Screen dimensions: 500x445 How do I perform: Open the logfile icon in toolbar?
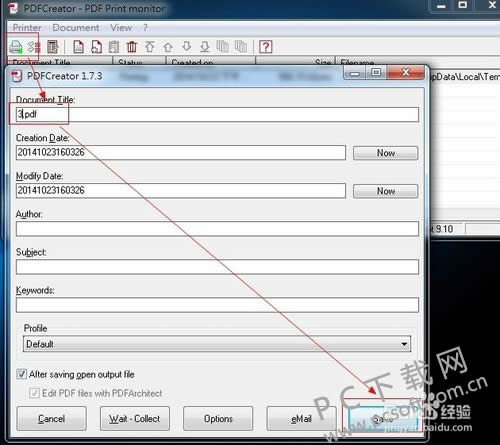point(52,47)
